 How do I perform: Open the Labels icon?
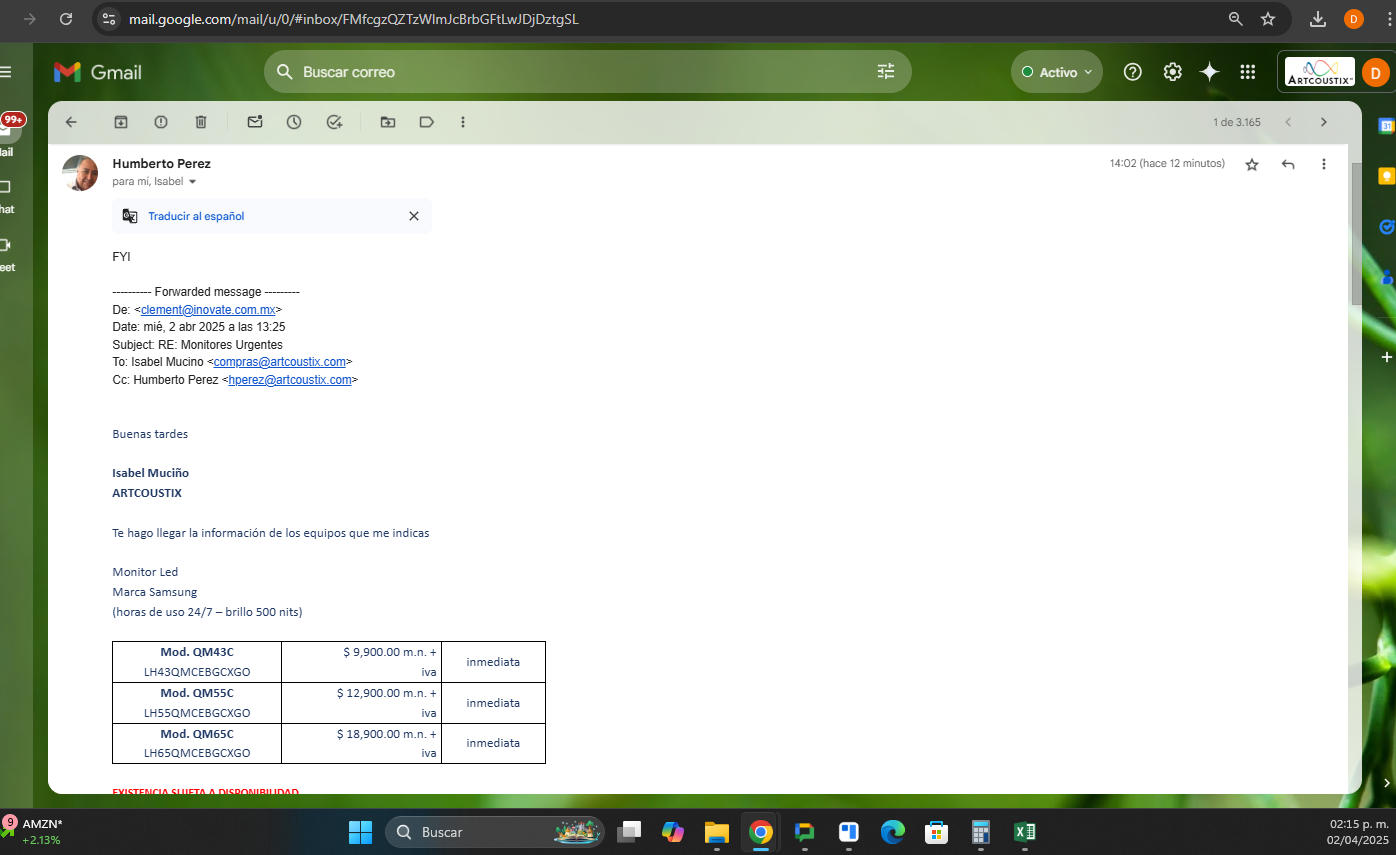pos(427,122)
